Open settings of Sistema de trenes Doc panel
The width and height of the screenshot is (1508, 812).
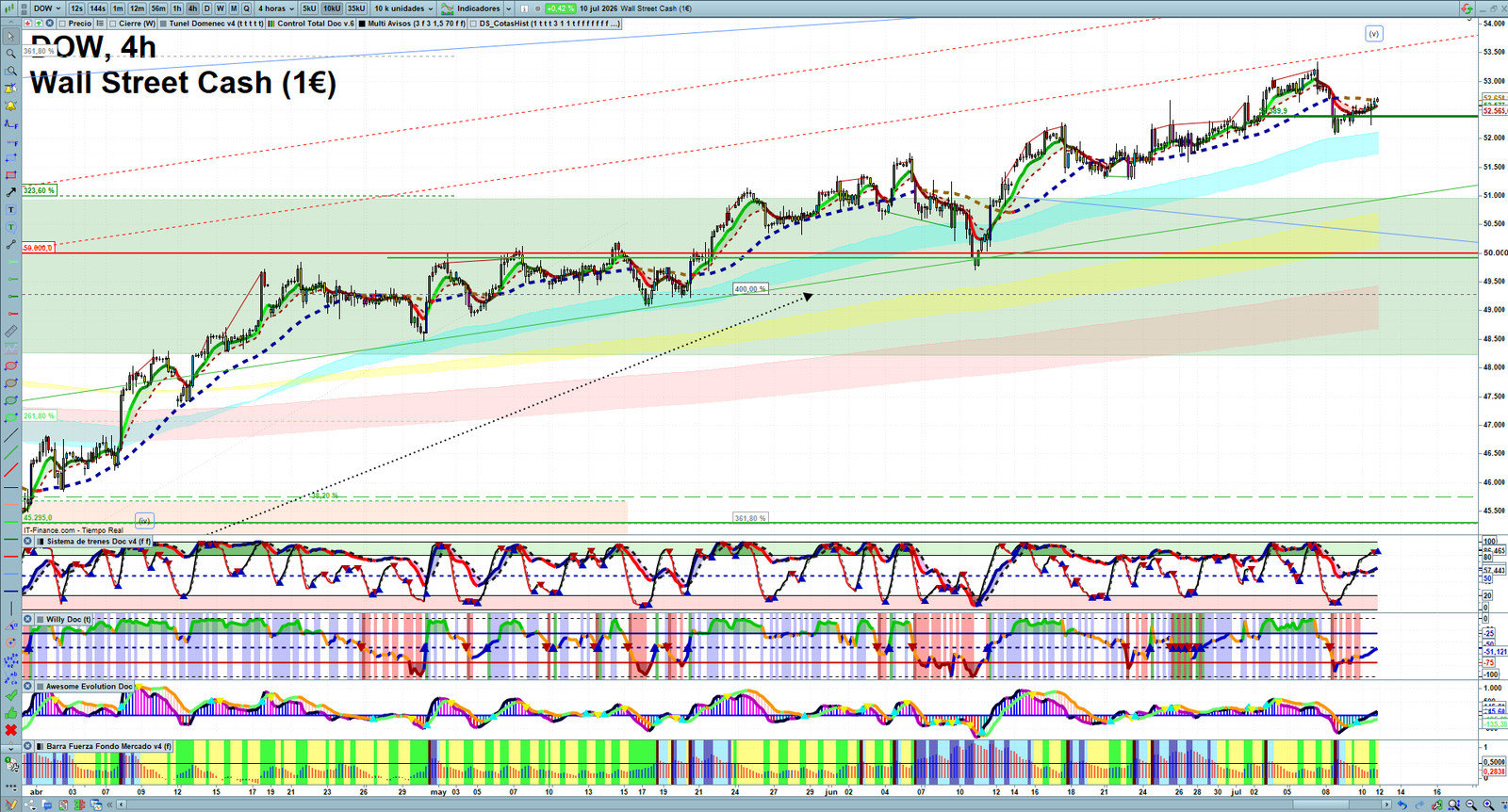pos(28,542)
